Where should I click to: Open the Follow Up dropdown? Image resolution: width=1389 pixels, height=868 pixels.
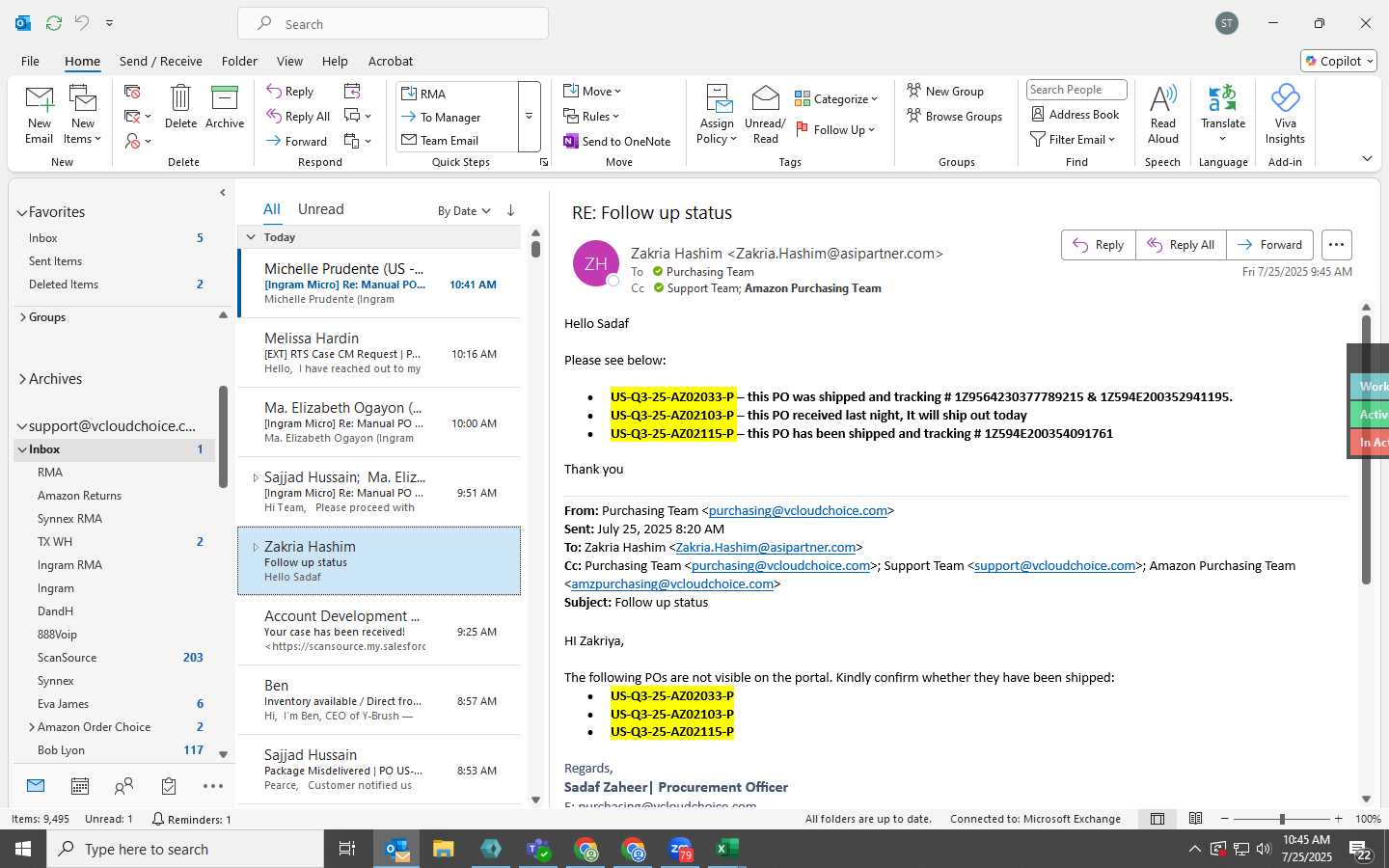[835, 130]
